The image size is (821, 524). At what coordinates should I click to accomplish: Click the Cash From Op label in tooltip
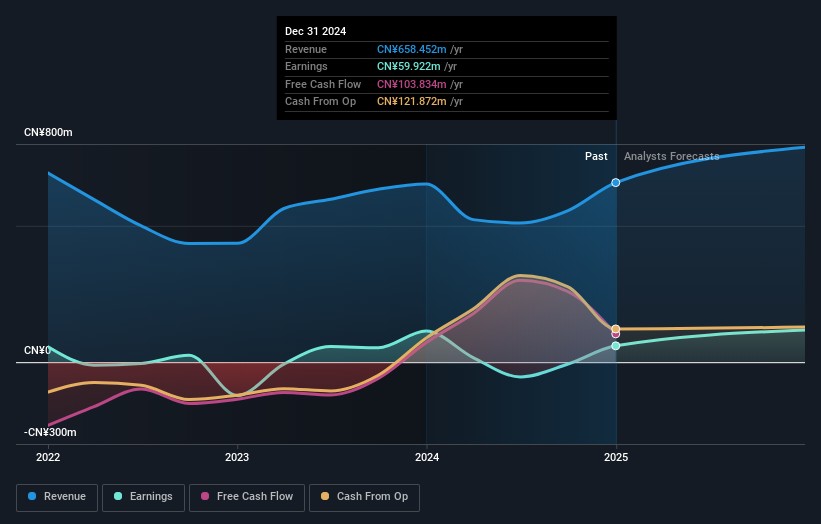(x=320, y=102)
